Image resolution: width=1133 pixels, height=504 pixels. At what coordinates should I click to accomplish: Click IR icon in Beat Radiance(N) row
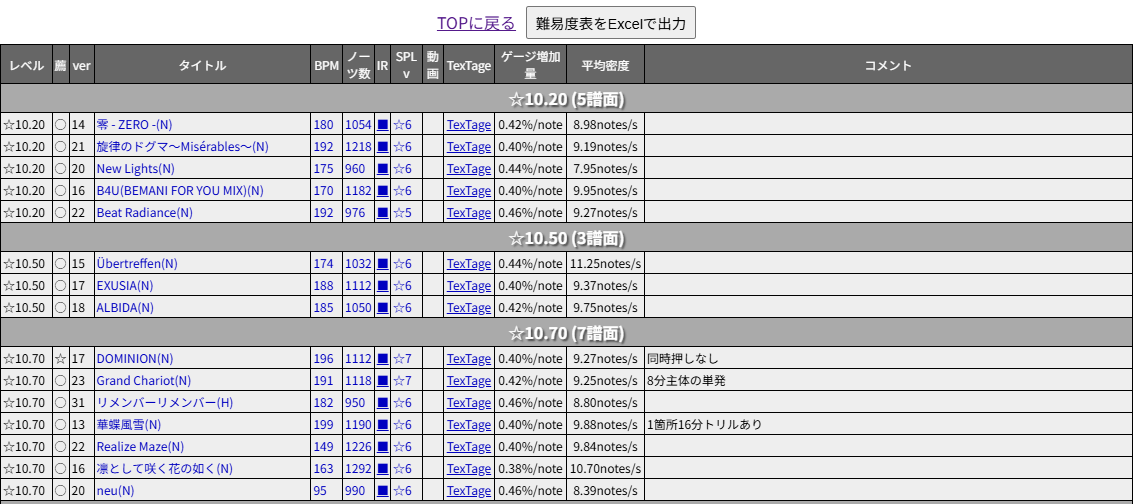(383, 212)
